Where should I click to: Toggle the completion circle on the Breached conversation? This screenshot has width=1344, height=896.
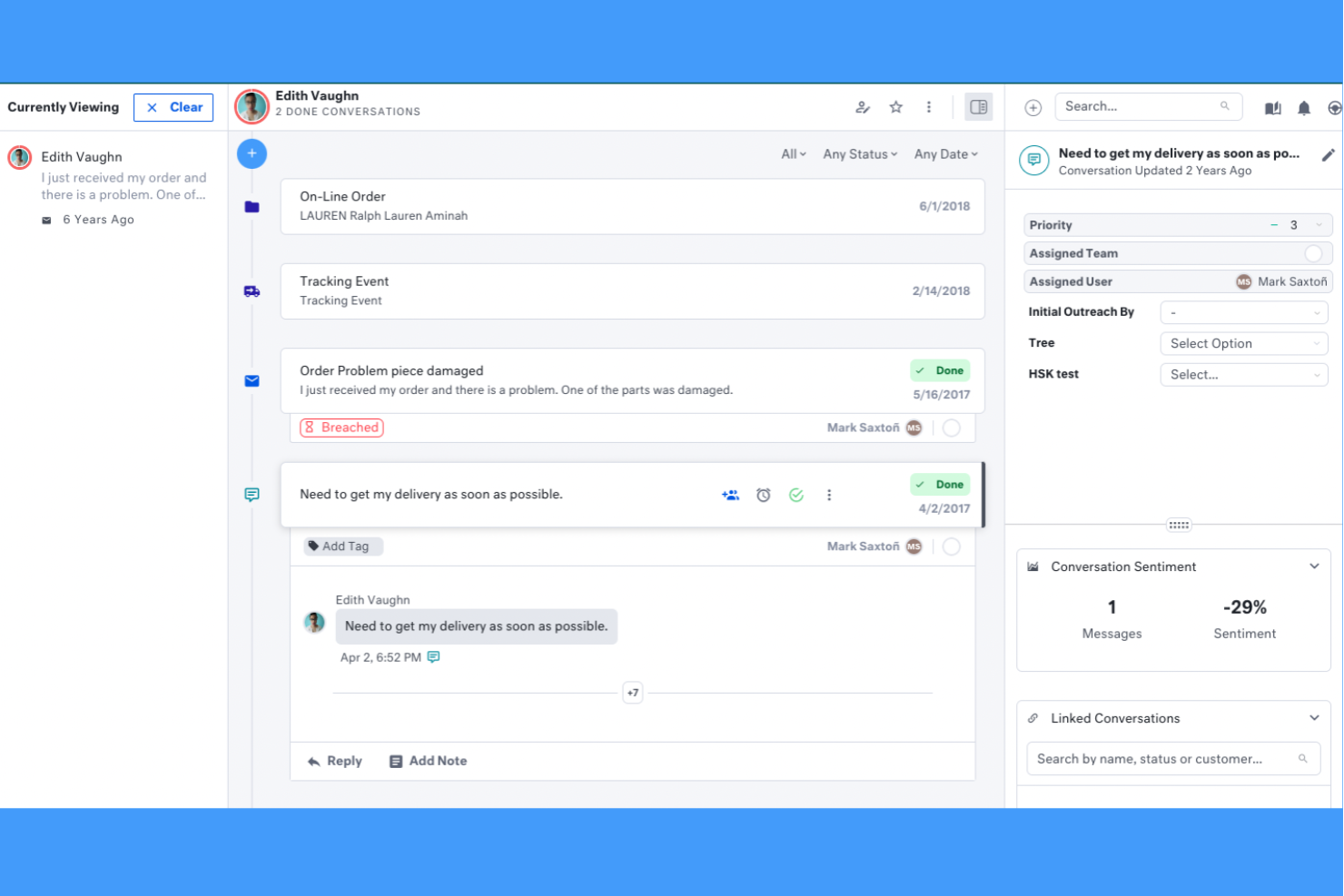951,428
